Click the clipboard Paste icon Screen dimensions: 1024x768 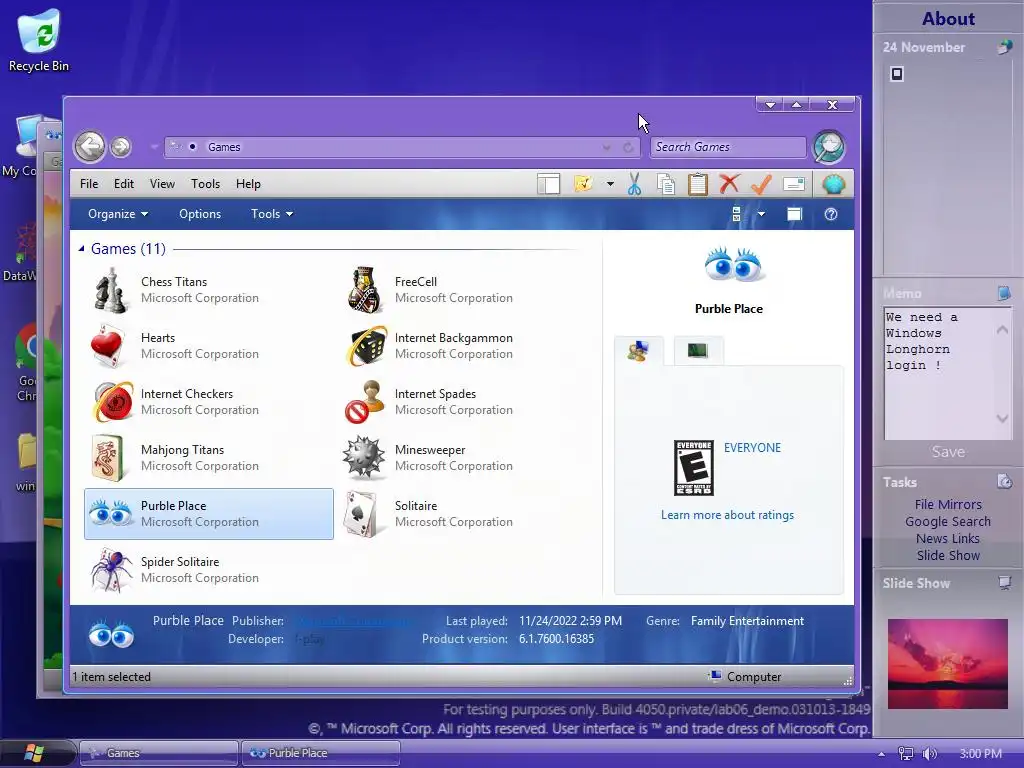pos(697,184)
